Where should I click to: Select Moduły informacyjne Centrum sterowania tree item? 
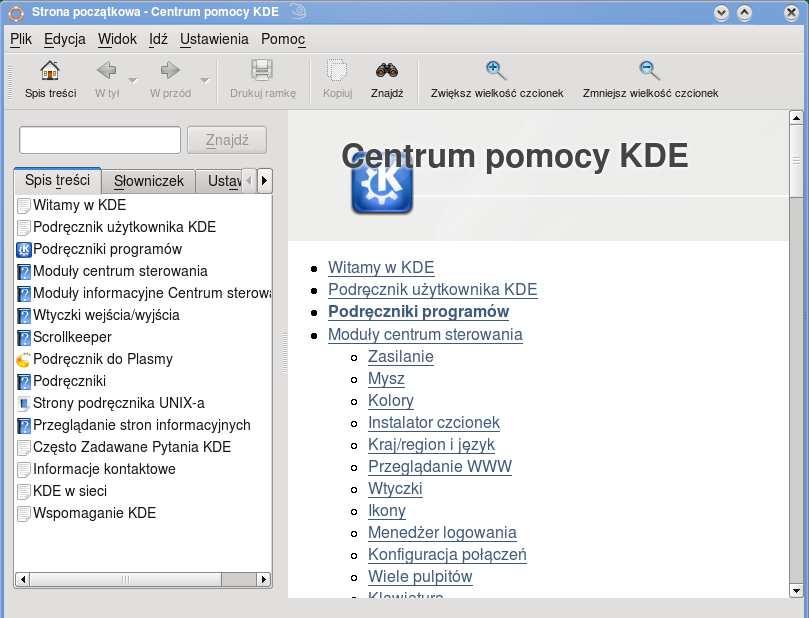click(152, 294)
